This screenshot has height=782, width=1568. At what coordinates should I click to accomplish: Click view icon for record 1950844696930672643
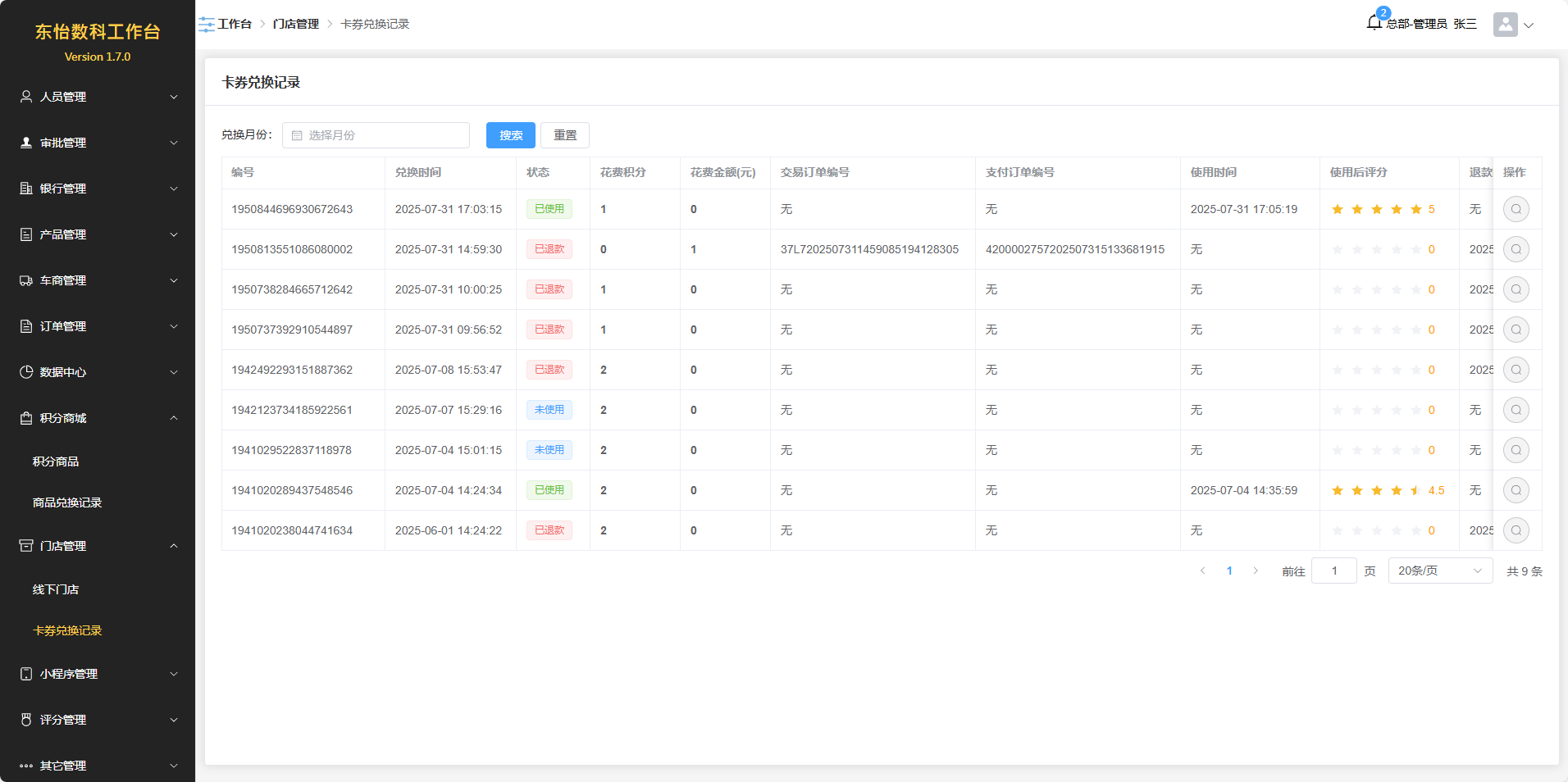pyautogui.click(x=1516, y=209)
